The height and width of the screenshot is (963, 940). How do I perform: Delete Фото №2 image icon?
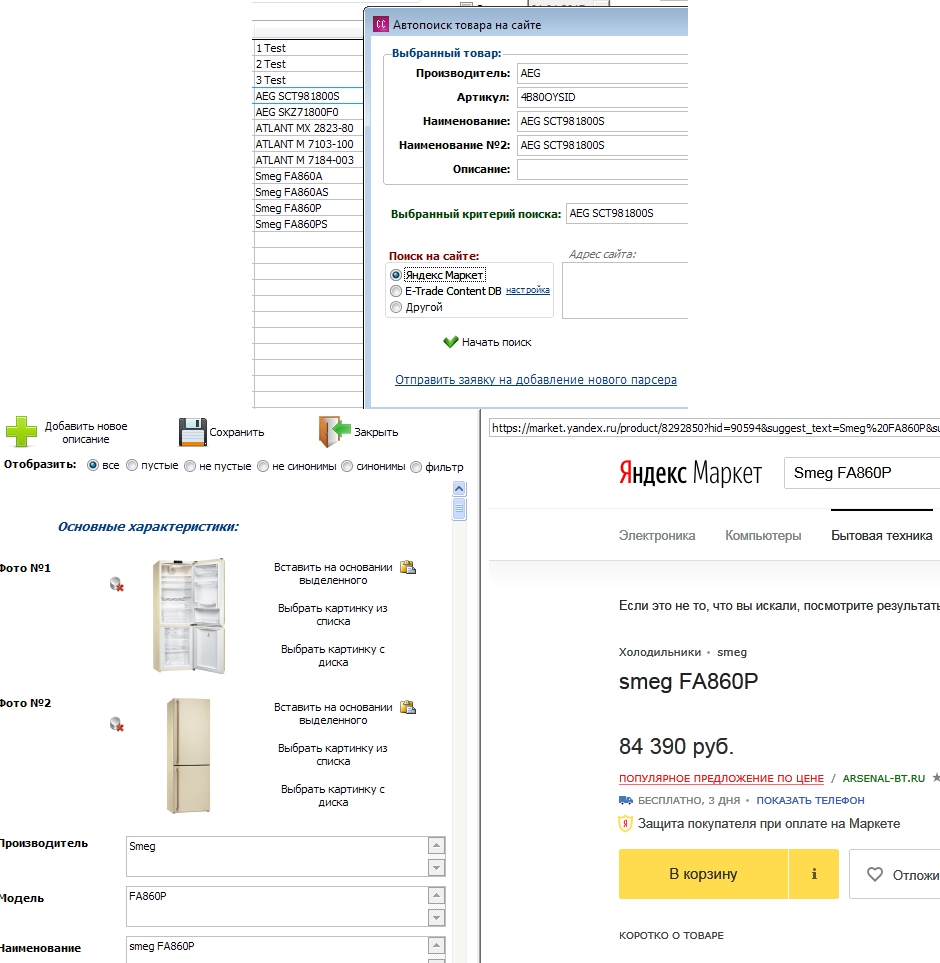tap(117, 724)
